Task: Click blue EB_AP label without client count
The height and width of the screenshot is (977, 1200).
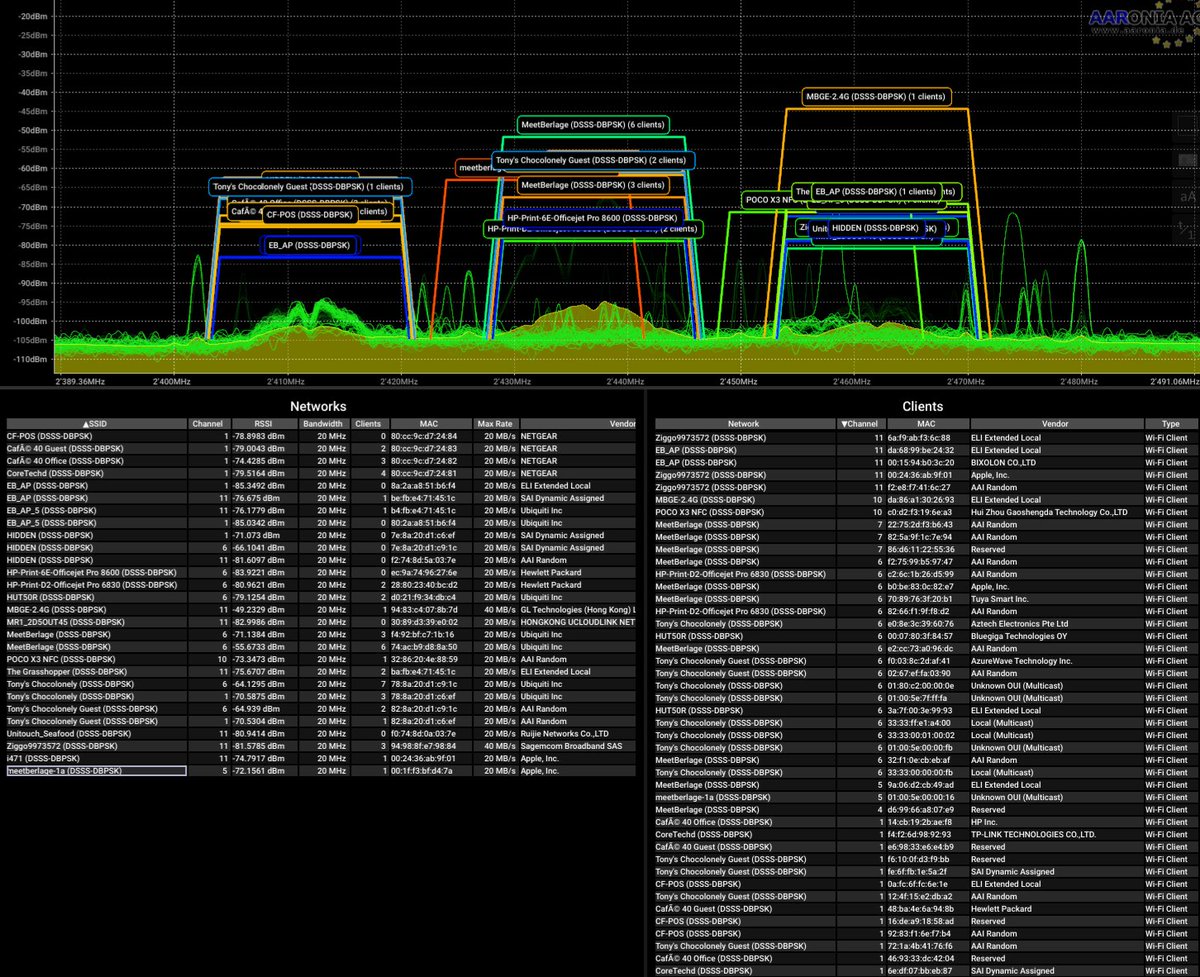Action: pyautogui.click(x=309, y=245)
